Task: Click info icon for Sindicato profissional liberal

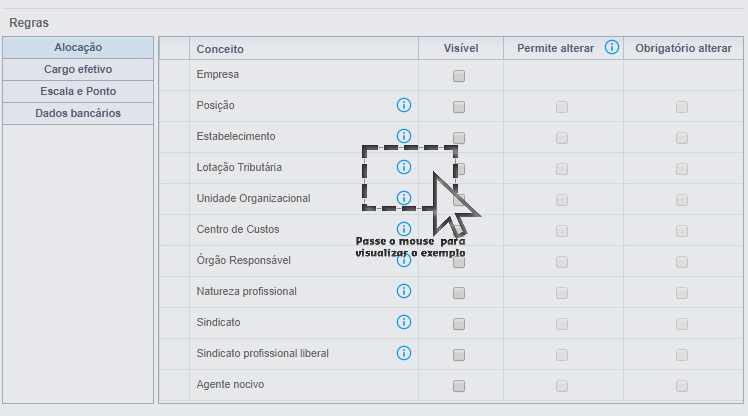Action: pyautogui.click(x=404, y=353)
